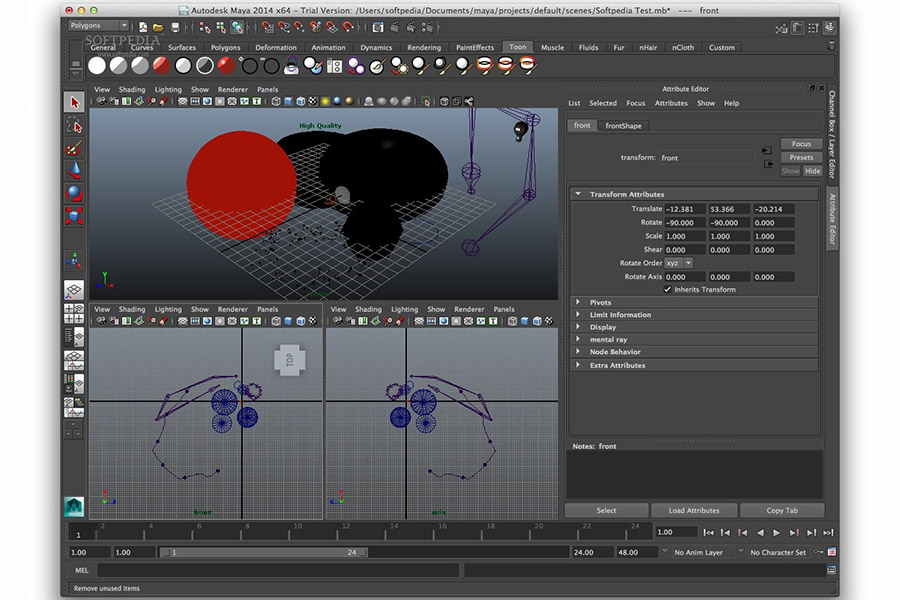900x600 pixels.
Task: Activate the Paint selection tool
Action: (x=75, y=148)
